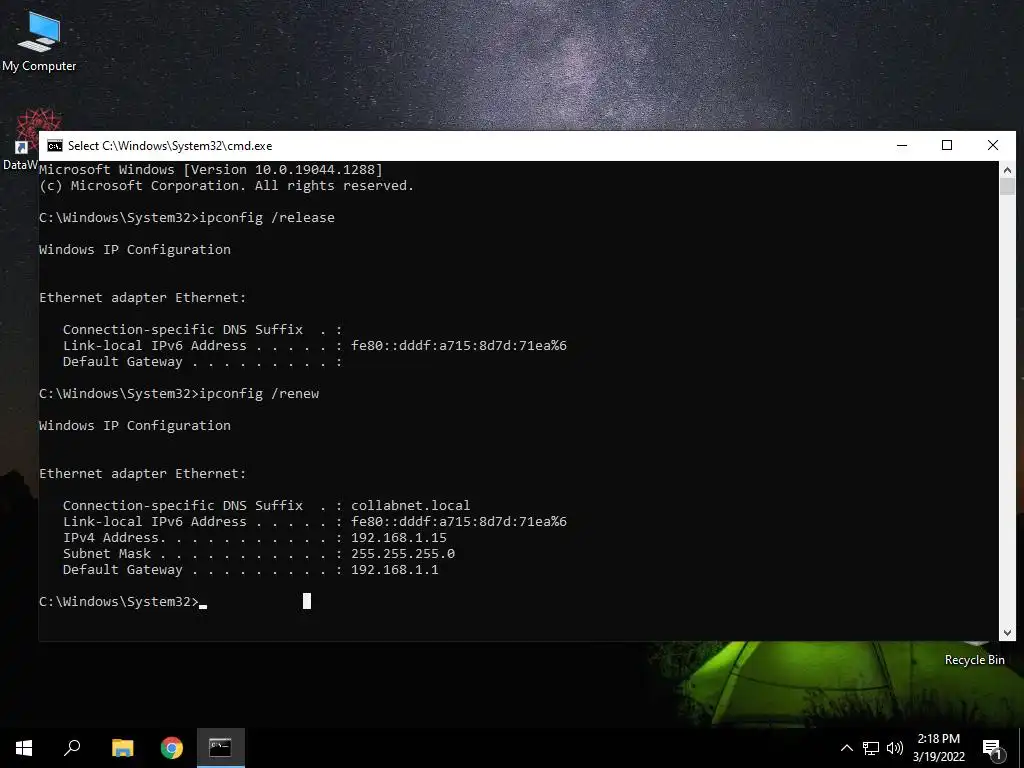
Task: Click the cmd.exe title bar system icon
Action: 55,146
